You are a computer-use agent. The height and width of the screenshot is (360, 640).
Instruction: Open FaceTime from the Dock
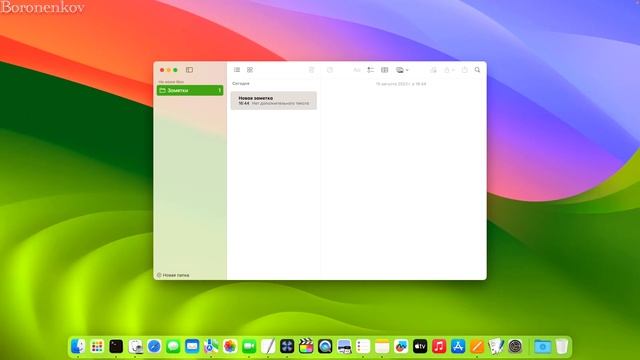249,346
